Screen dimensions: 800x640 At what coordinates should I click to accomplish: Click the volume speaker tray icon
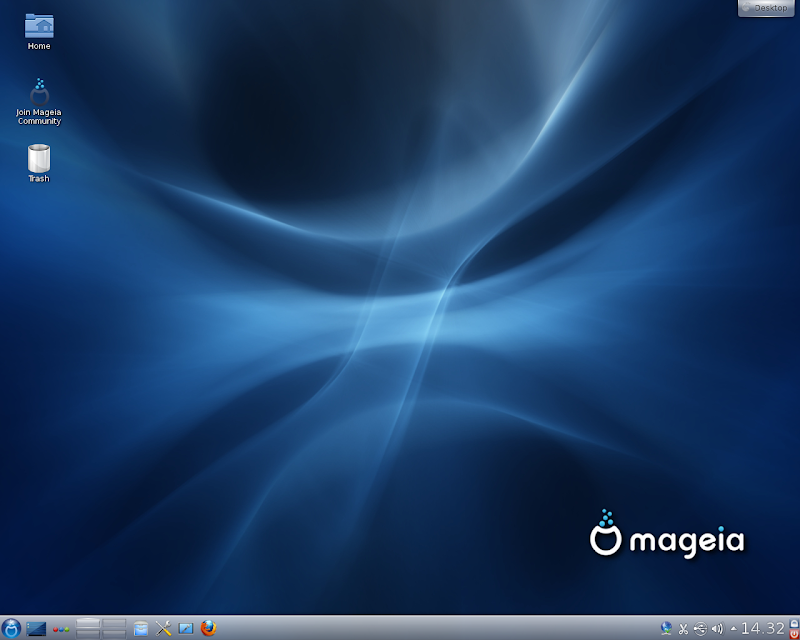717,629
